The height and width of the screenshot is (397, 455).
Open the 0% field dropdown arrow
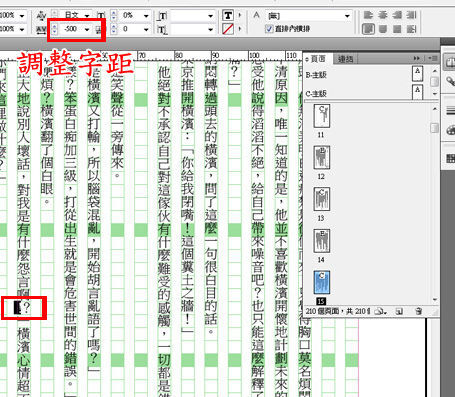(x=146, y=16)
